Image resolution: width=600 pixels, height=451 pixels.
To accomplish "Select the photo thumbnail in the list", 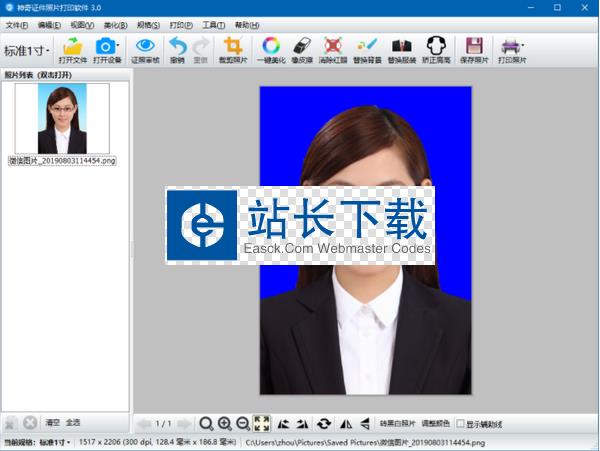I will click(x=60, y=118).
